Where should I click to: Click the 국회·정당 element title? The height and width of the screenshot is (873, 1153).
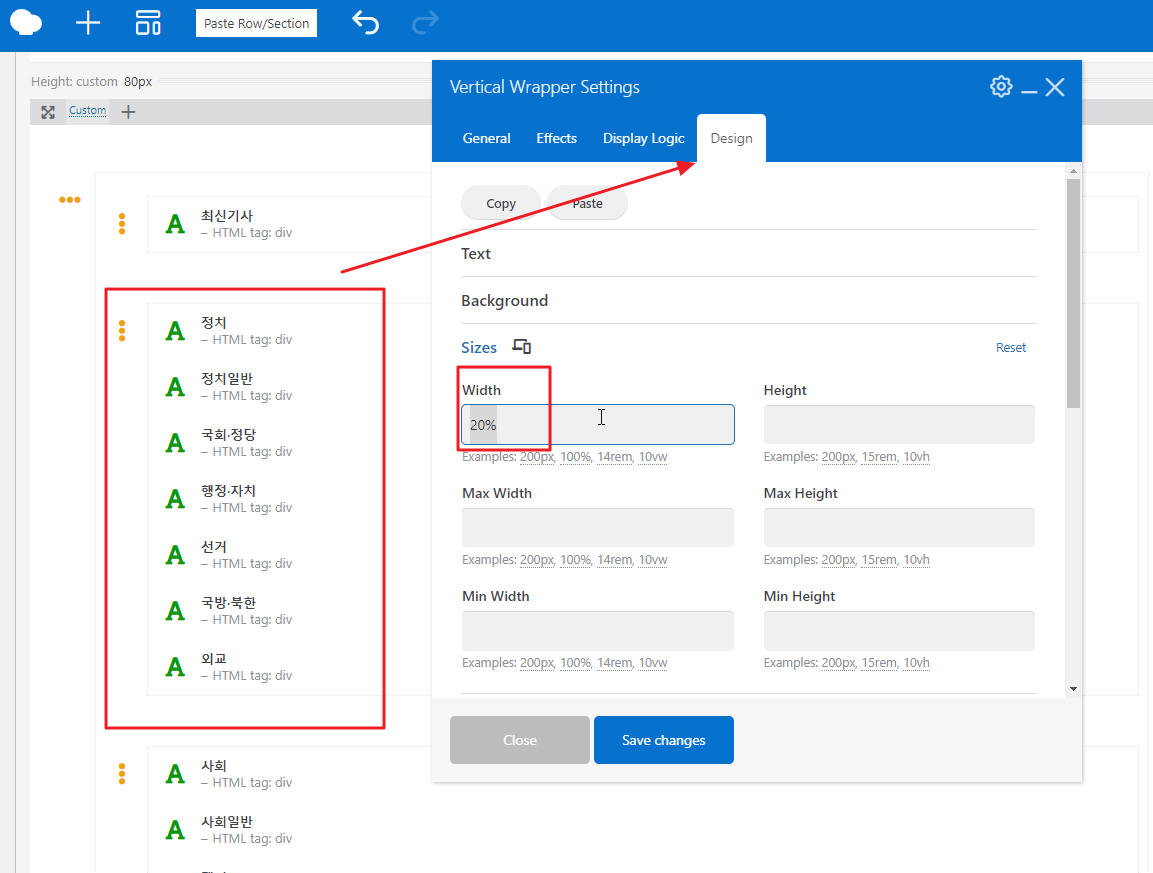229,435
